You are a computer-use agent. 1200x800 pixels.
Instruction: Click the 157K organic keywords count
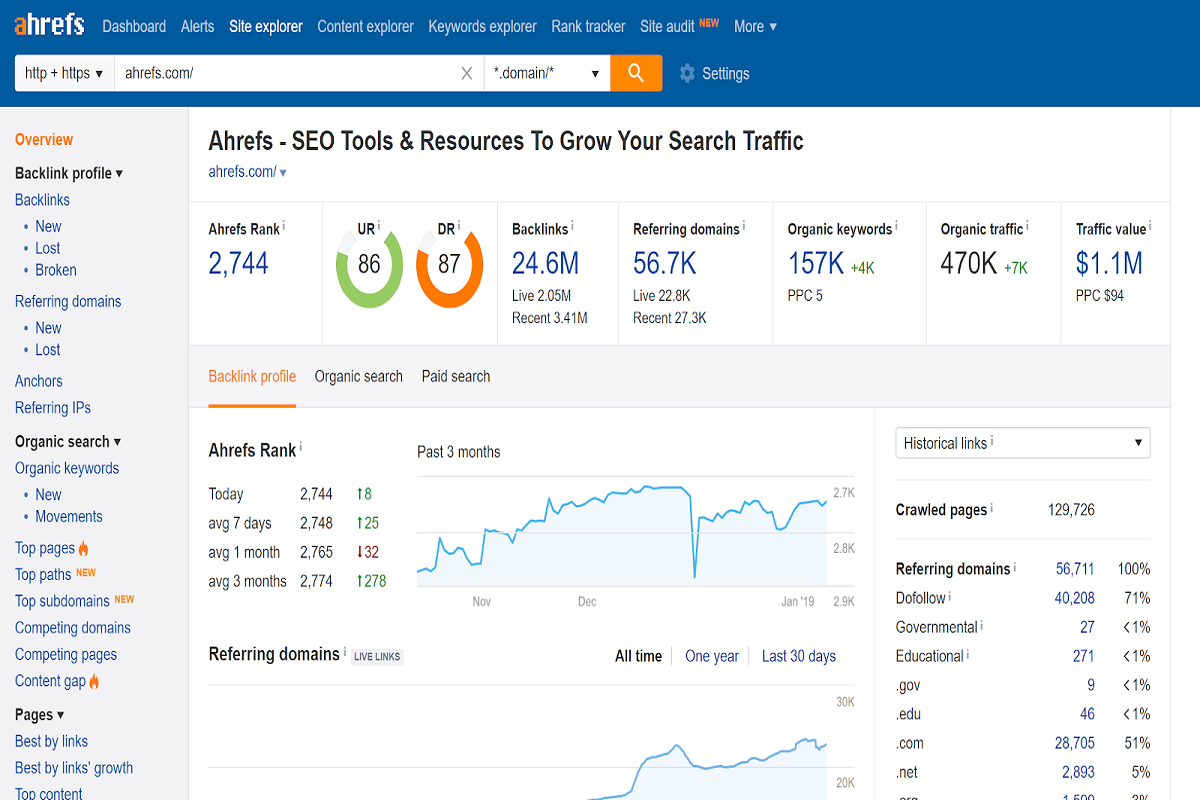pos(816,263)
